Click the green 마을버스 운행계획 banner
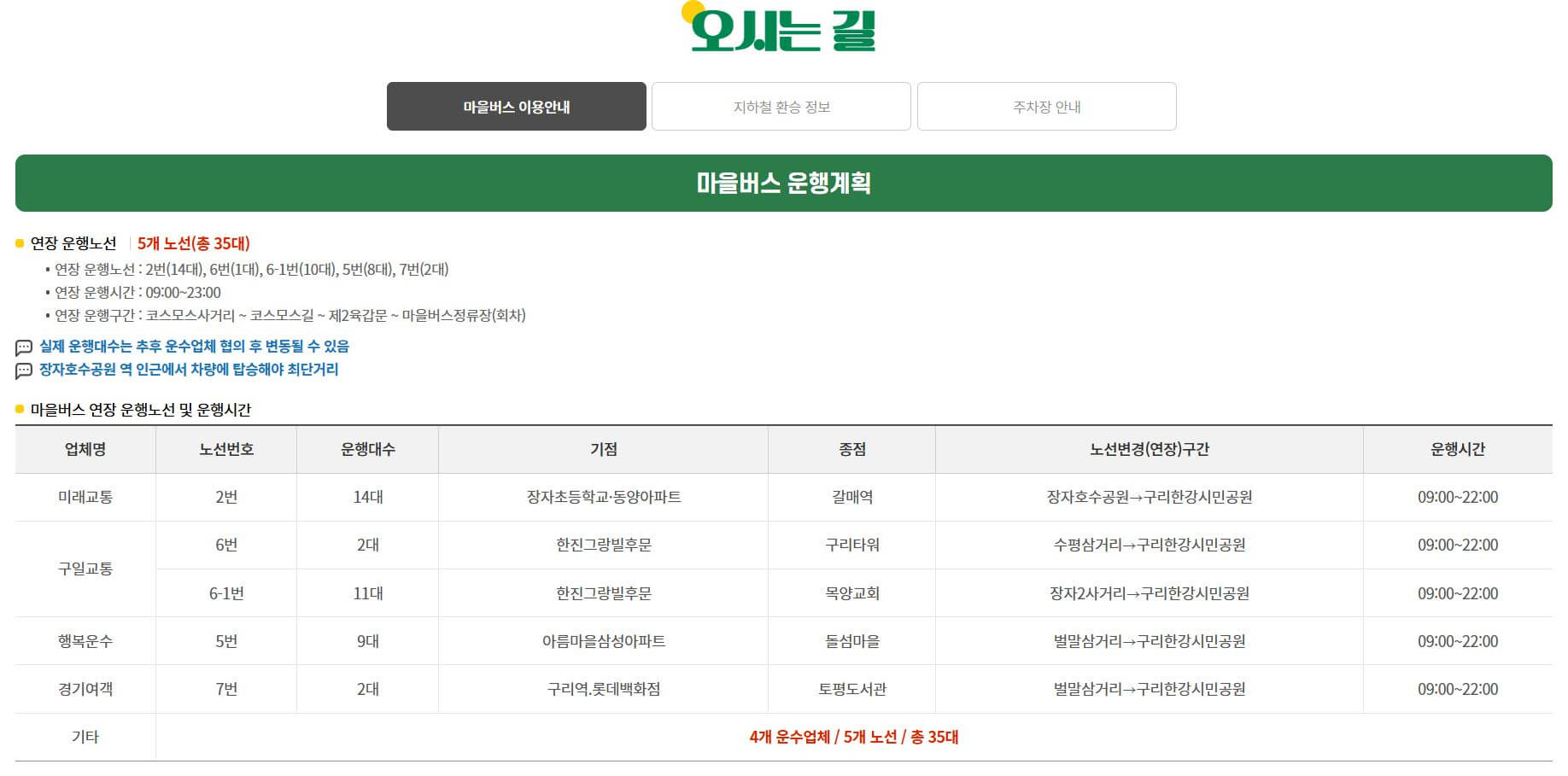This screenshot has width=1568, height=776. coord(784,181)
